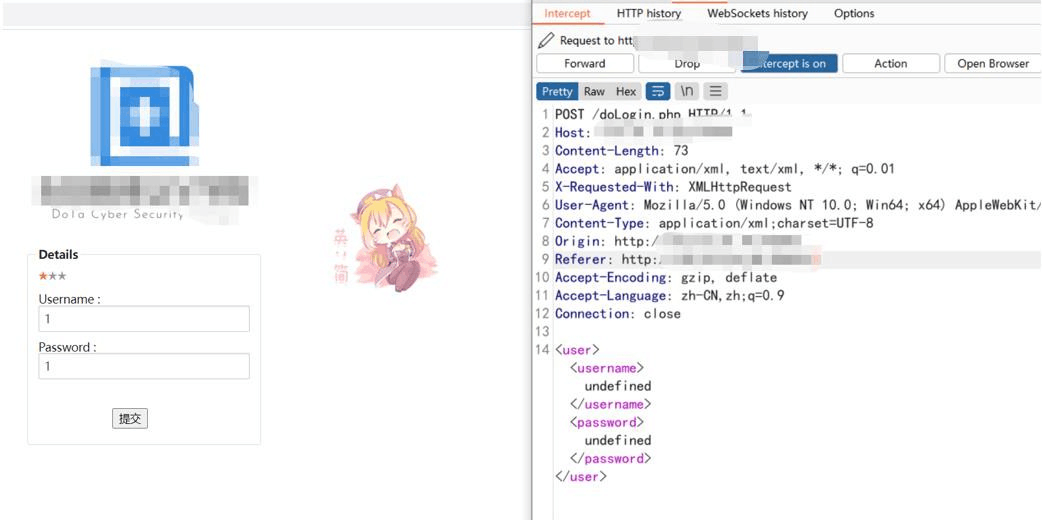The height and width of the screenshot is (520, 1042).
Task: Click the Accept-Language: zh-CN header
Action: point(669,295)
